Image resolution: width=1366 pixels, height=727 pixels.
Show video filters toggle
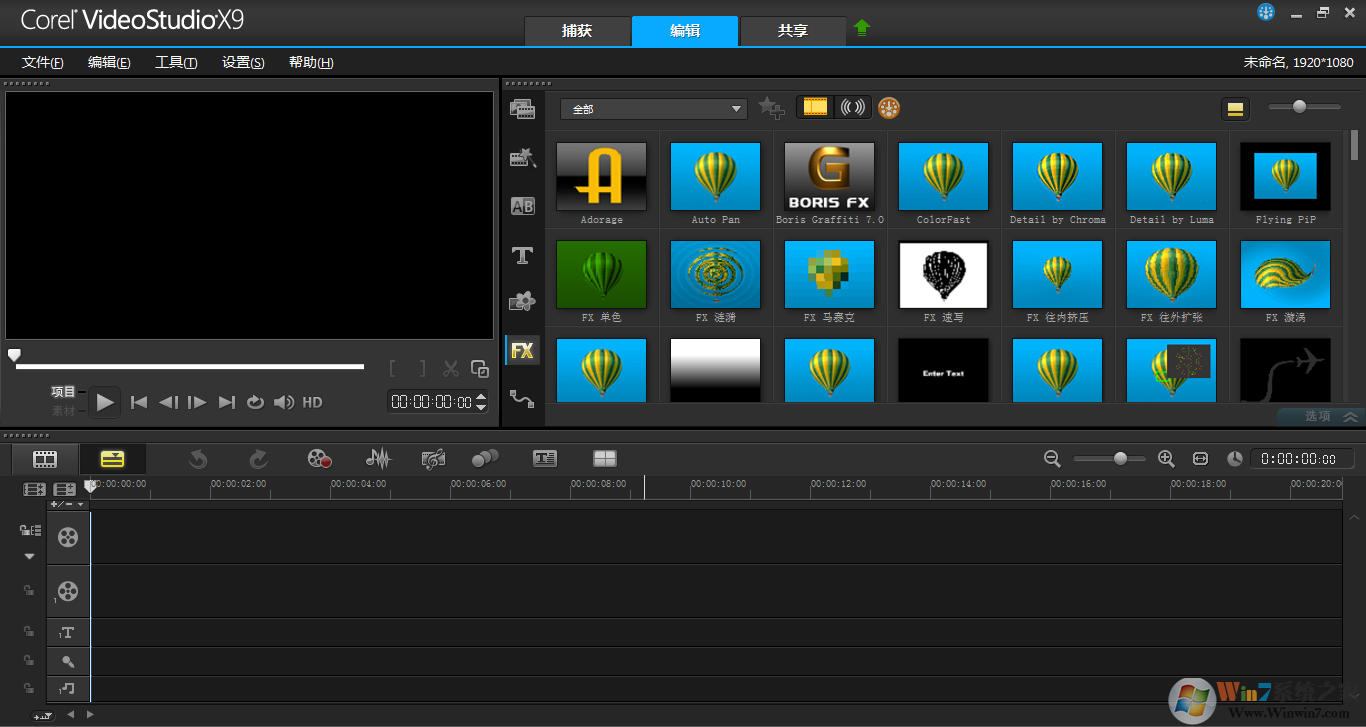pyautogui.click(x=816, y=107)
